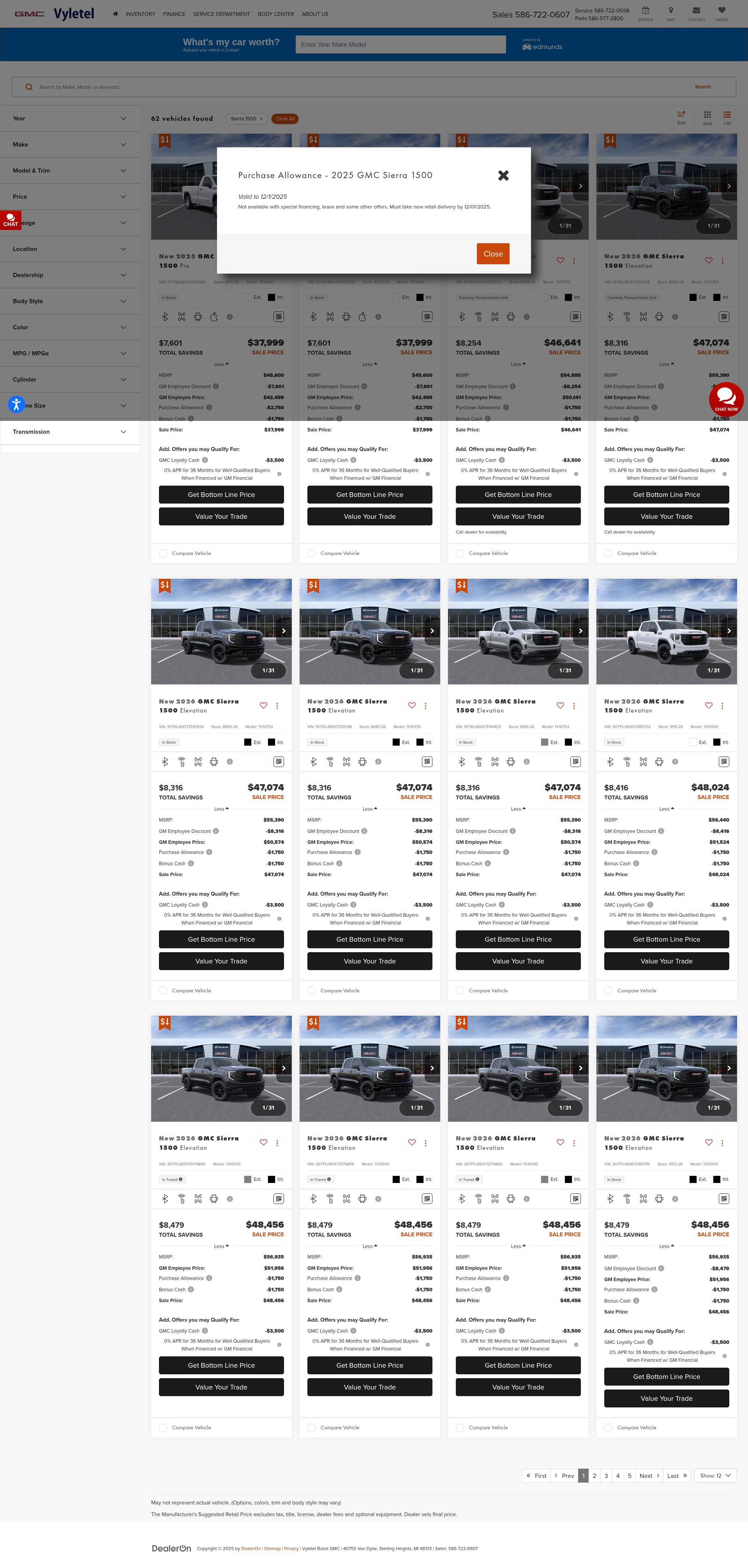Remove the Sierra 1500 filter chip
Viewport: 748px width, 1568px height.
262,119
